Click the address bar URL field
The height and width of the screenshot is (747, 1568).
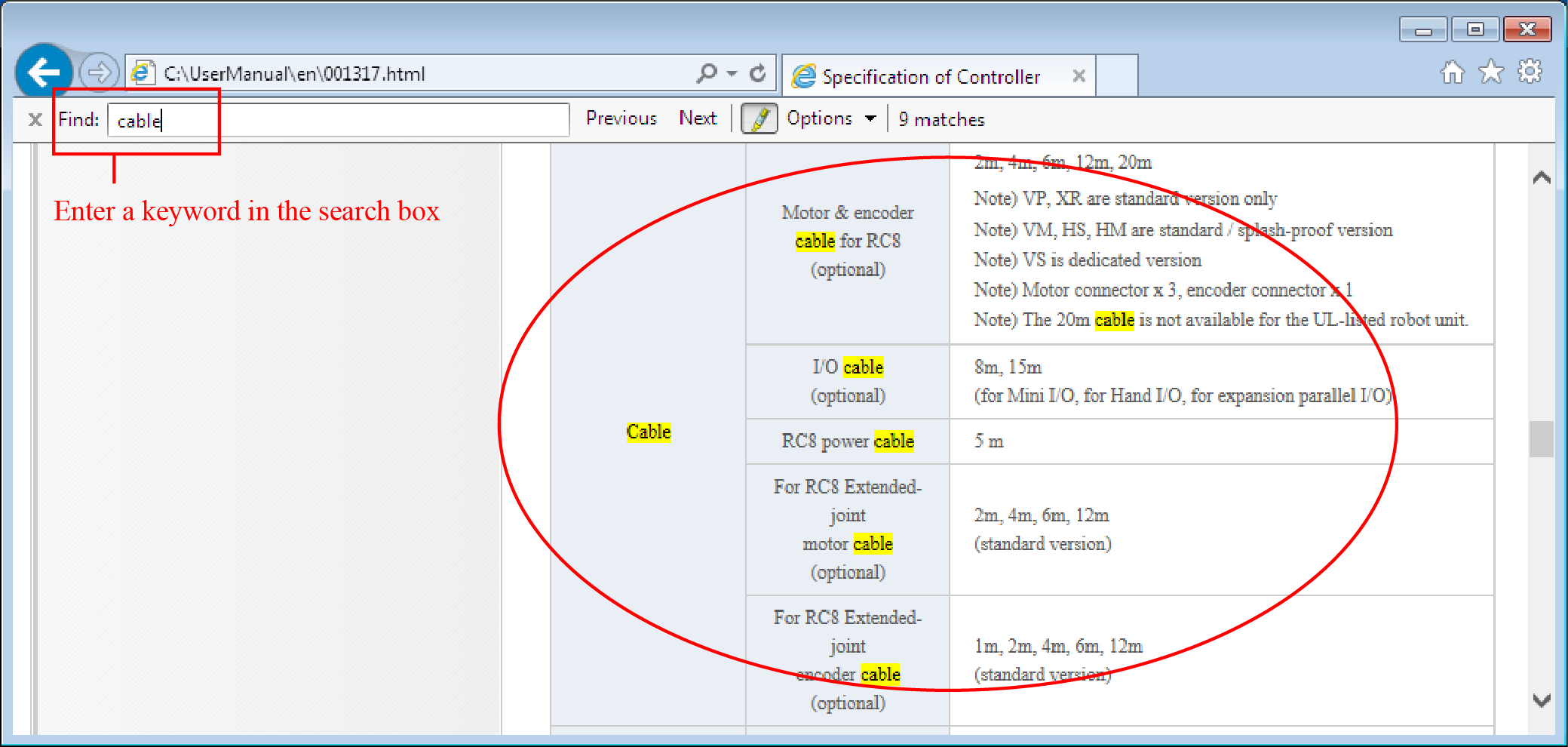coord(422,74)
